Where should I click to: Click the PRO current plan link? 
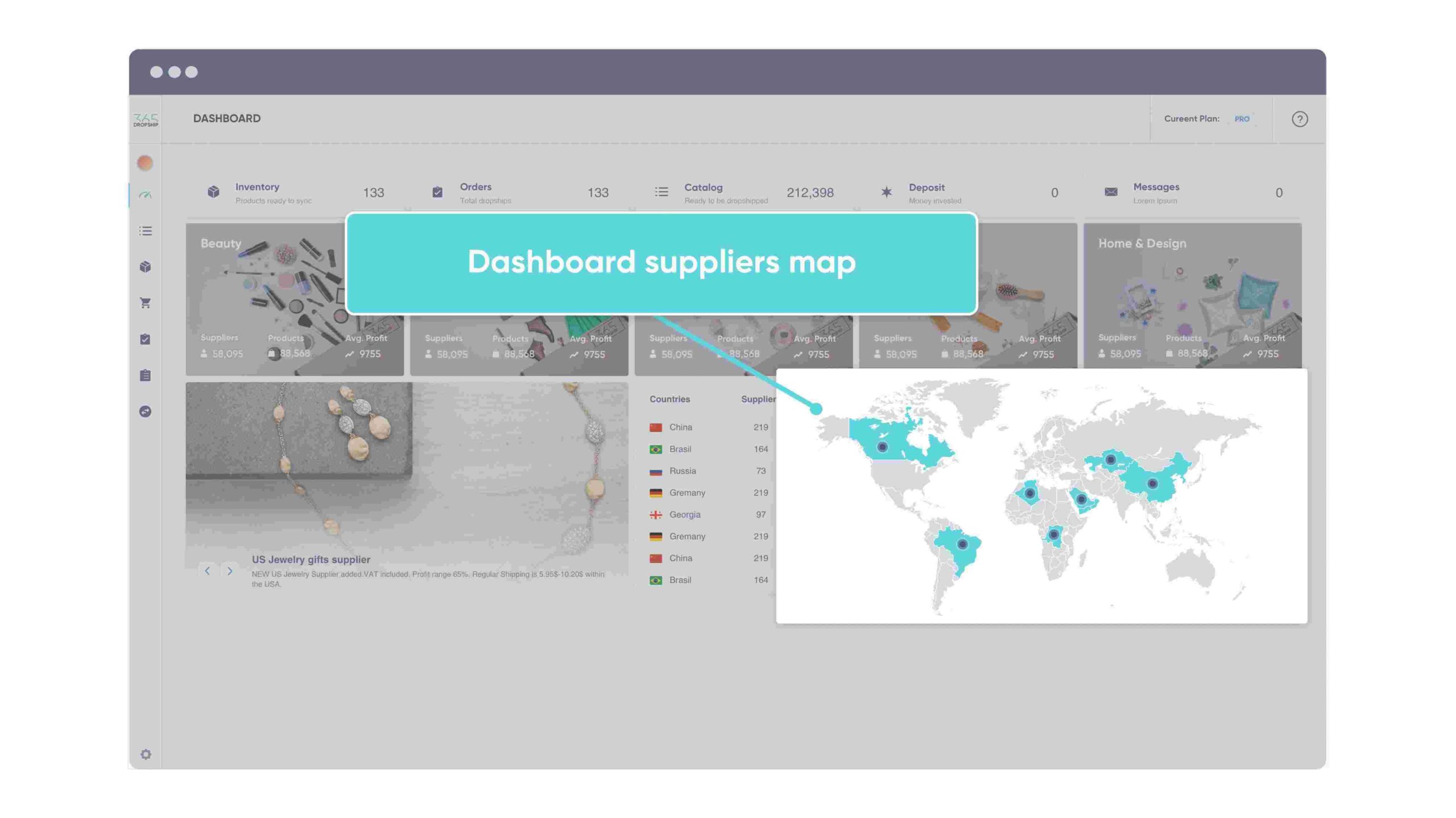(x=1242, y=119)
